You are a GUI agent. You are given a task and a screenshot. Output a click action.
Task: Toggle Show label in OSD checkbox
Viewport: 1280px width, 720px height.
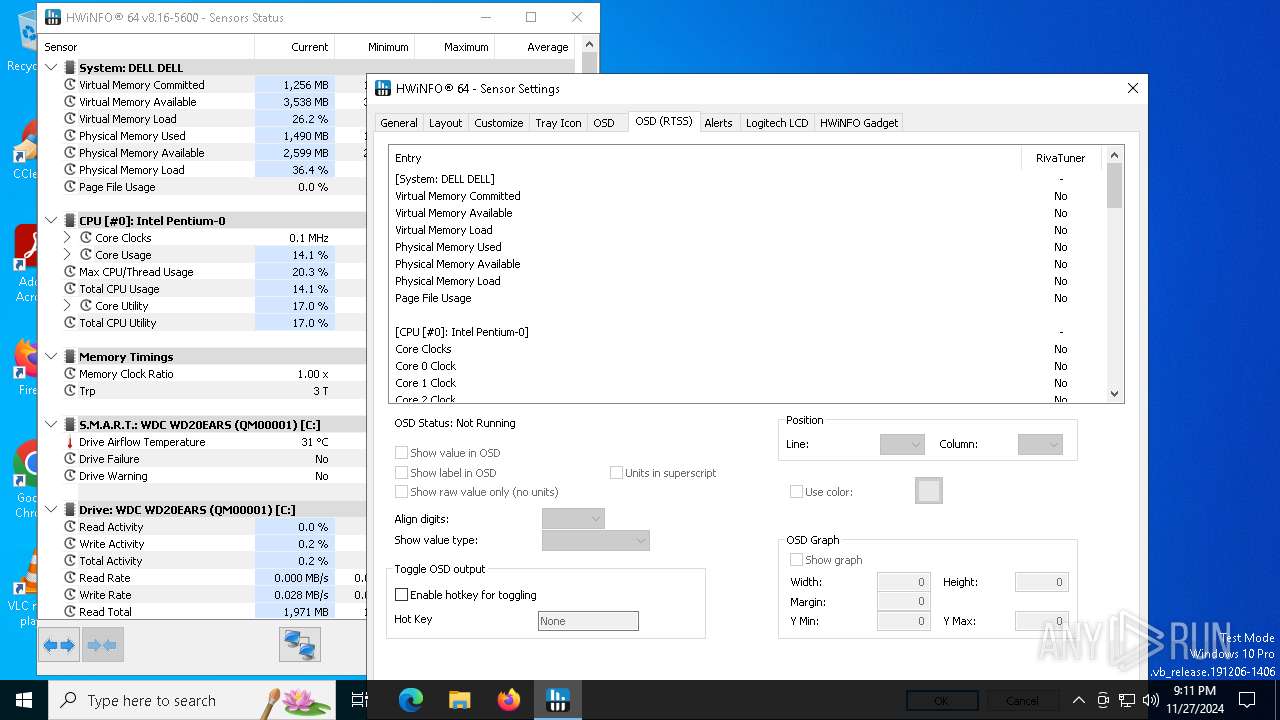click(x=401, y=473)
